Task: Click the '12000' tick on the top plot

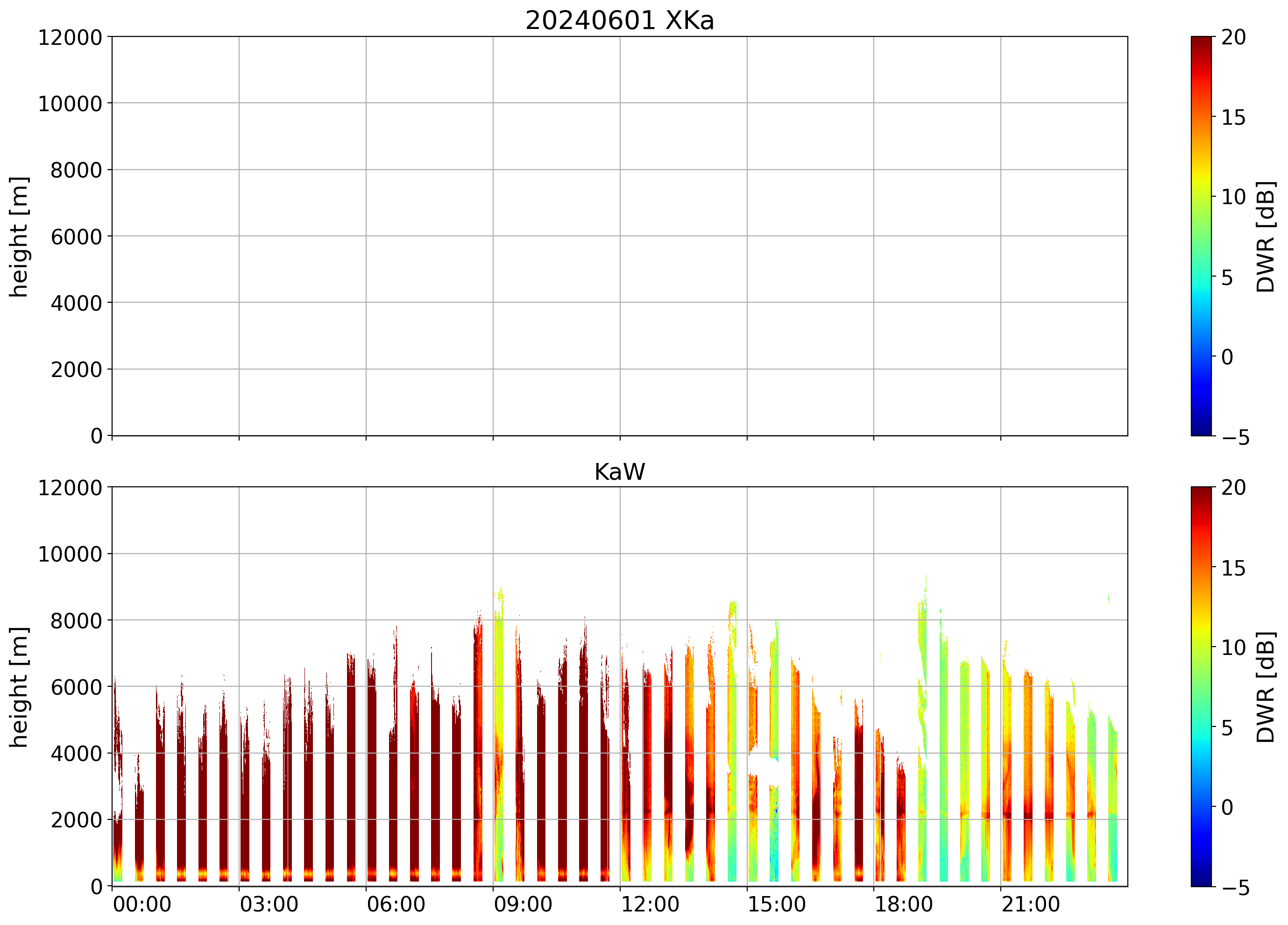Action: [70, 37]
